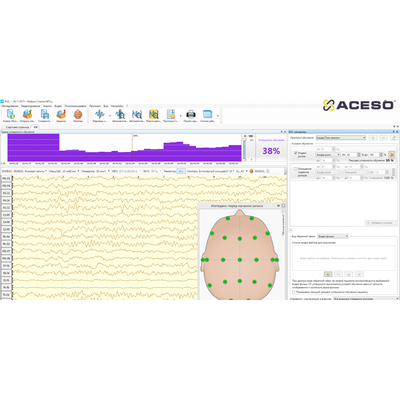Click the protocol document with star icon

[x=171, y=114]
